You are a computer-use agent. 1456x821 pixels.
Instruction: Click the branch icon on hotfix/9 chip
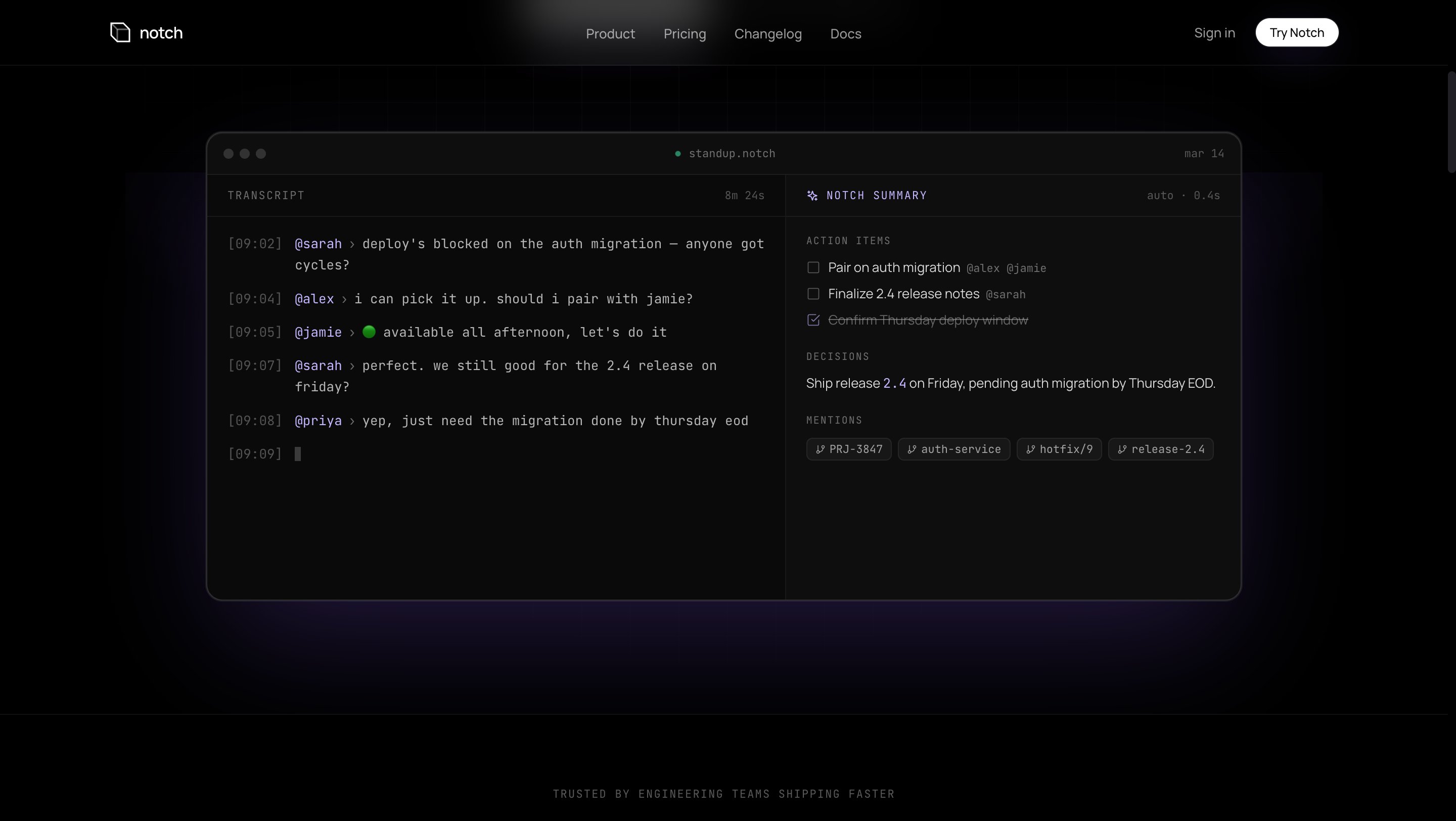click(1030, 449)
